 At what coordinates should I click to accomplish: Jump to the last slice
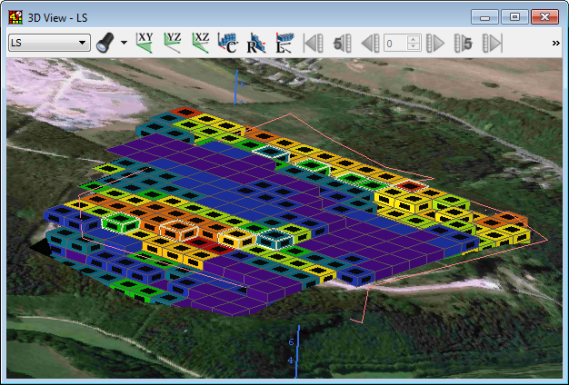click(492, 43)
